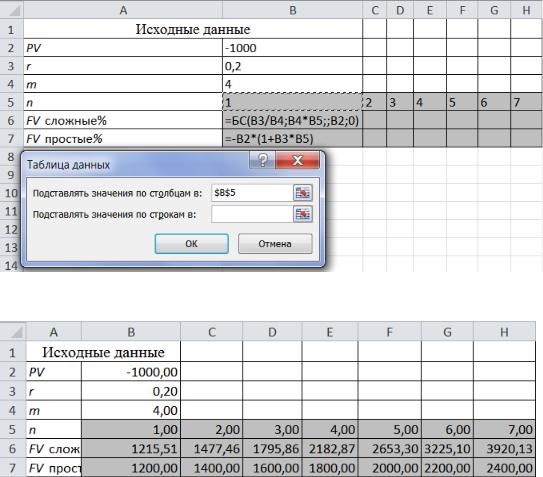Click the range selector icon for row input
This screenshot has height=477, width=543.
[303, 214]
